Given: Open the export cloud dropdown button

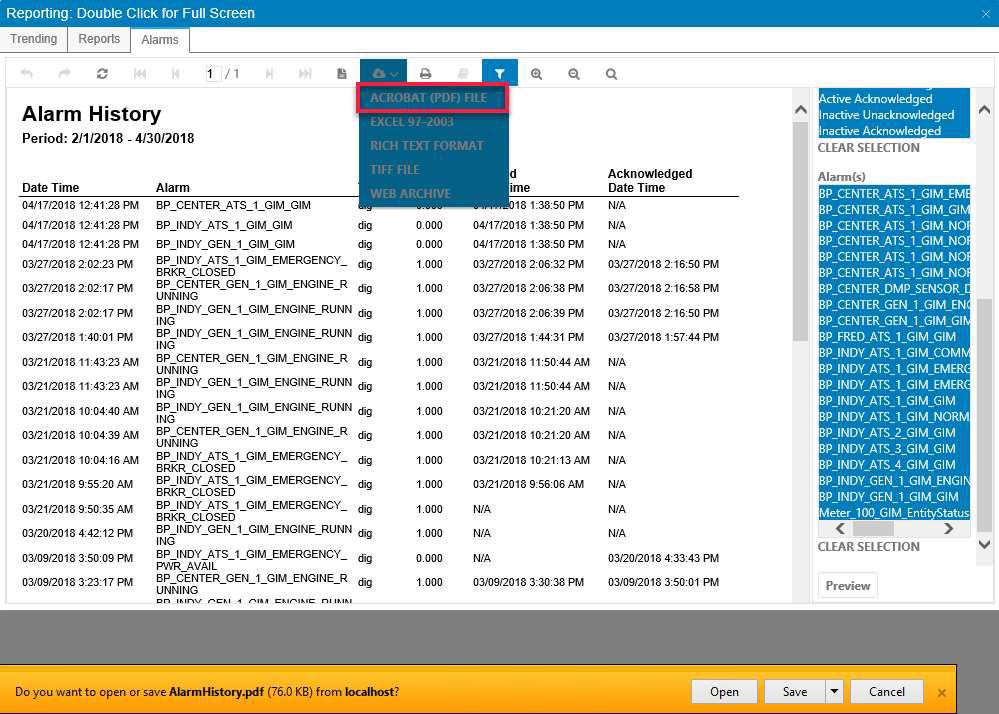Looking at the screenshot, I should 384,73.
